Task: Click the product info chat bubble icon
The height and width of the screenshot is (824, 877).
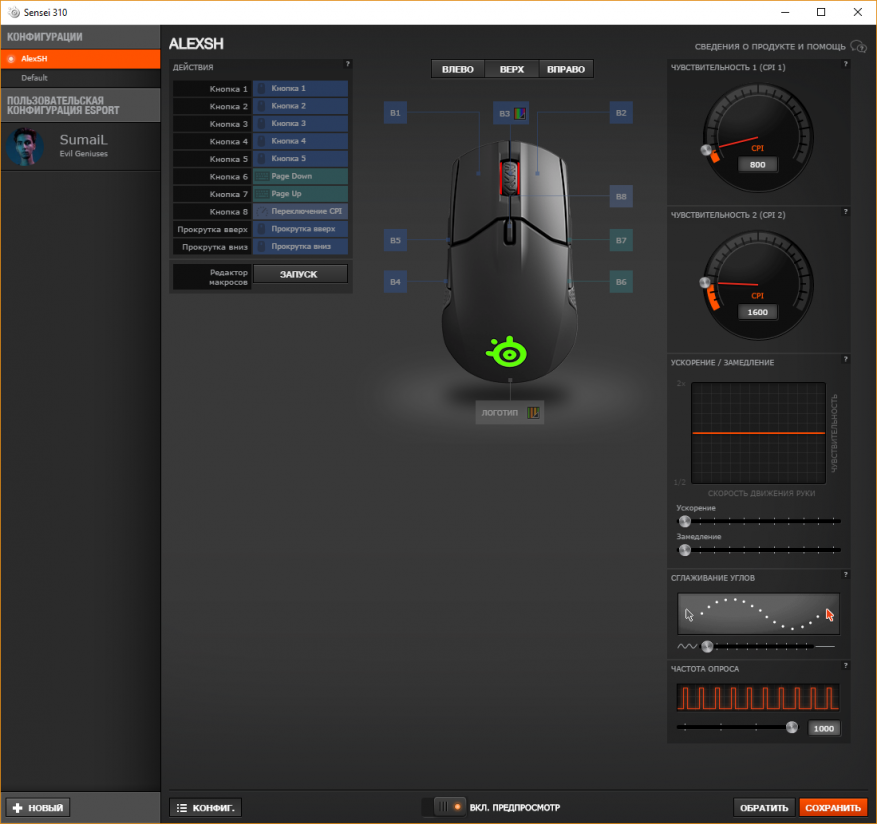Action: [x=858, y=46]
